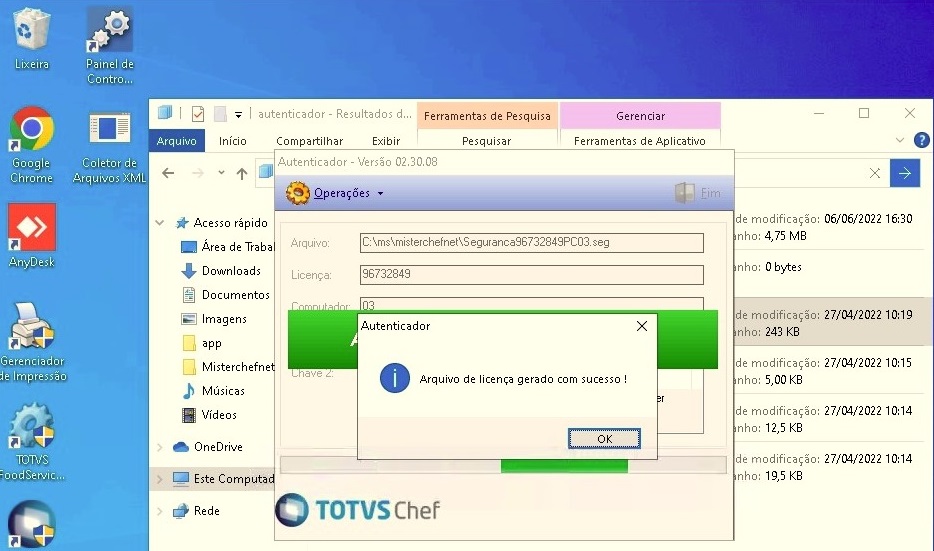Open the app folder in sidebar

201,343
